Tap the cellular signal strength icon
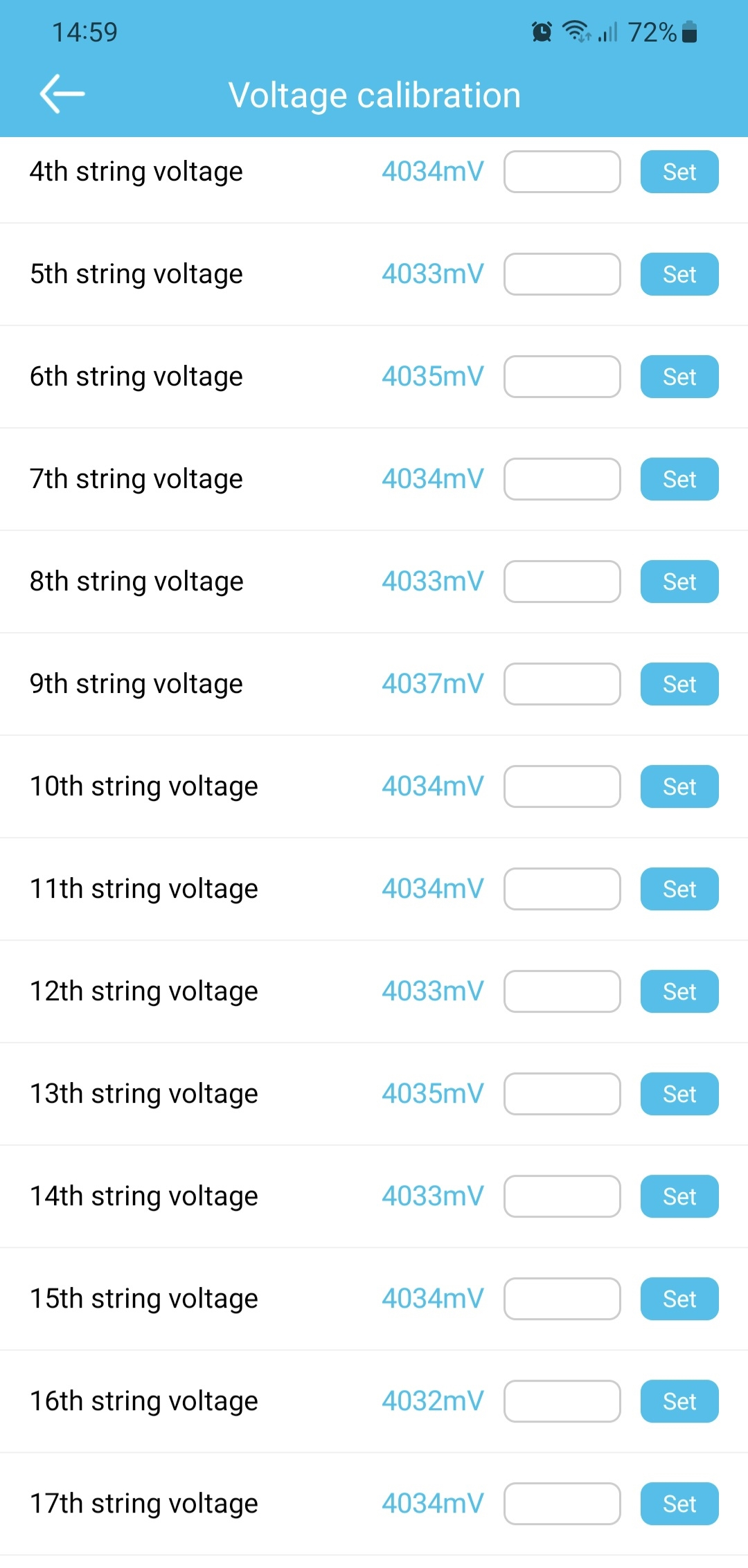Screen dimensions: 748x1568 pyautogui.click(x=607, y=32)
